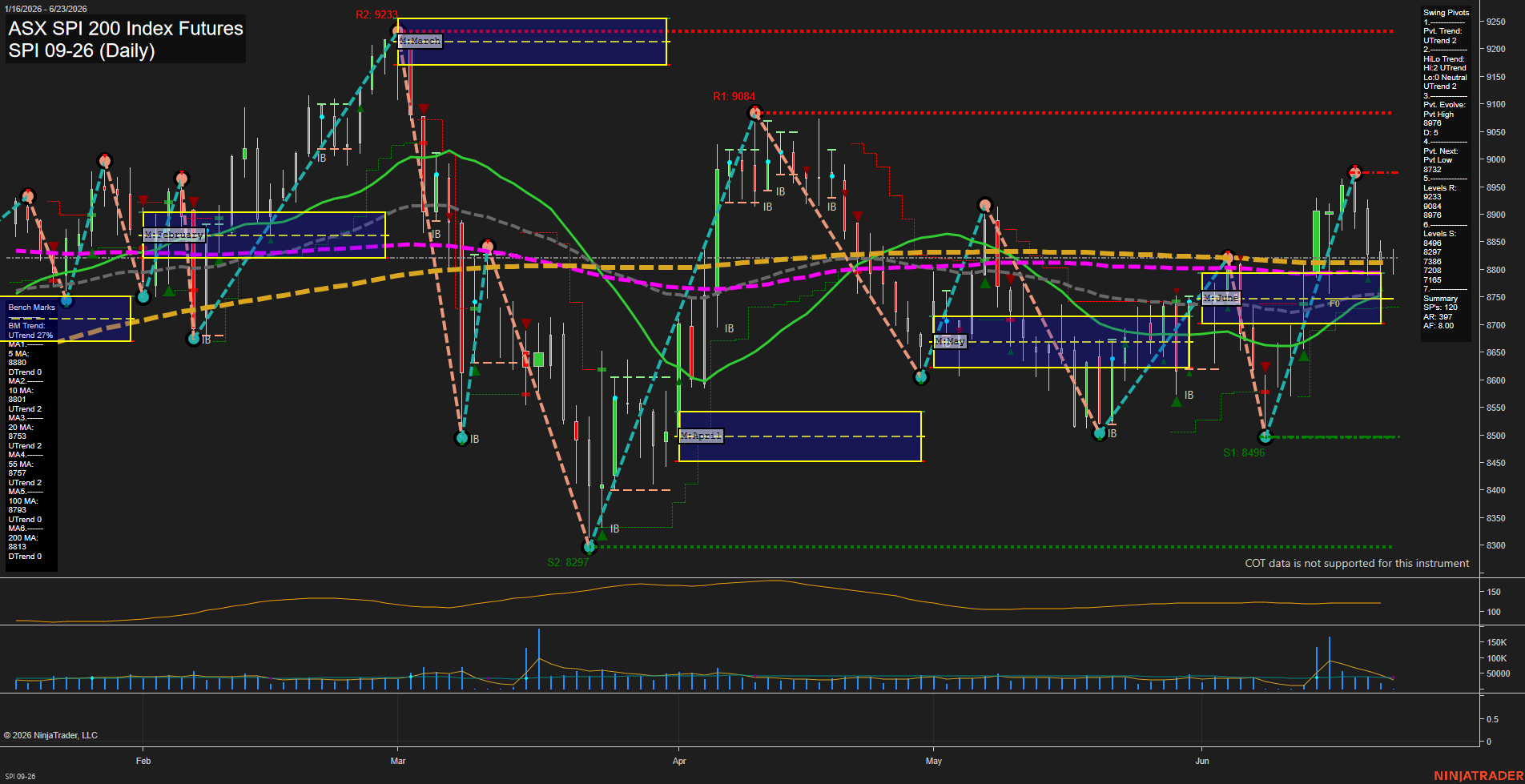The image size is (1525, 784).
Task: Click the Swing Pivots panel heading
Action: [1446, 13]
